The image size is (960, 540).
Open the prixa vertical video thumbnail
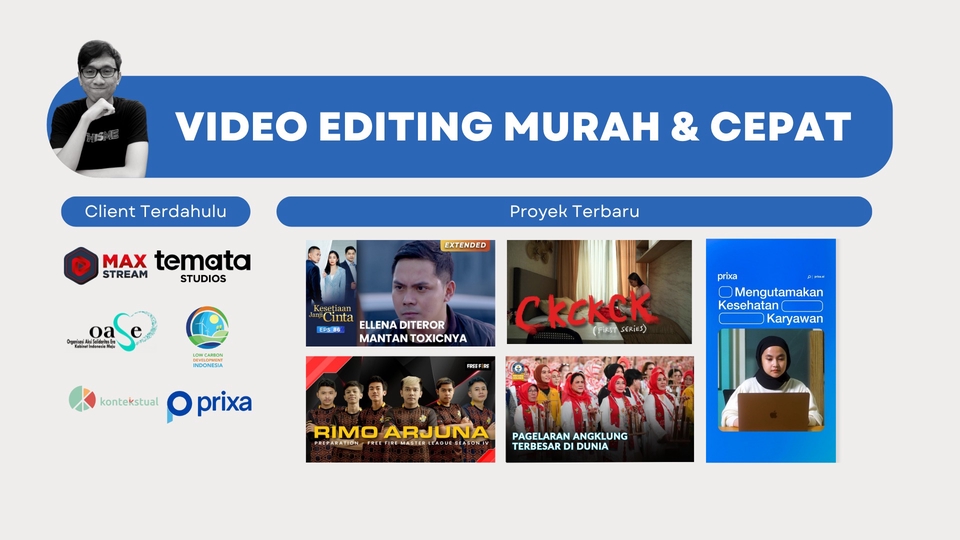pyautogui.click(x=771, y=350)
